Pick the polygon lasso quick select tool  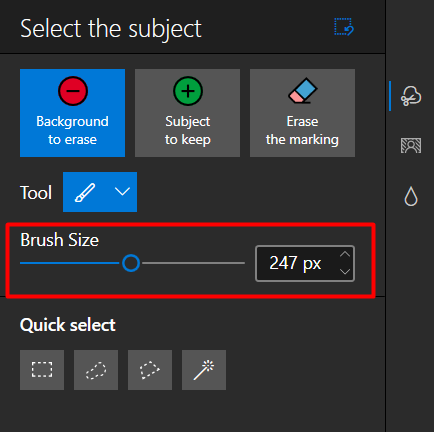coord(150,370)
